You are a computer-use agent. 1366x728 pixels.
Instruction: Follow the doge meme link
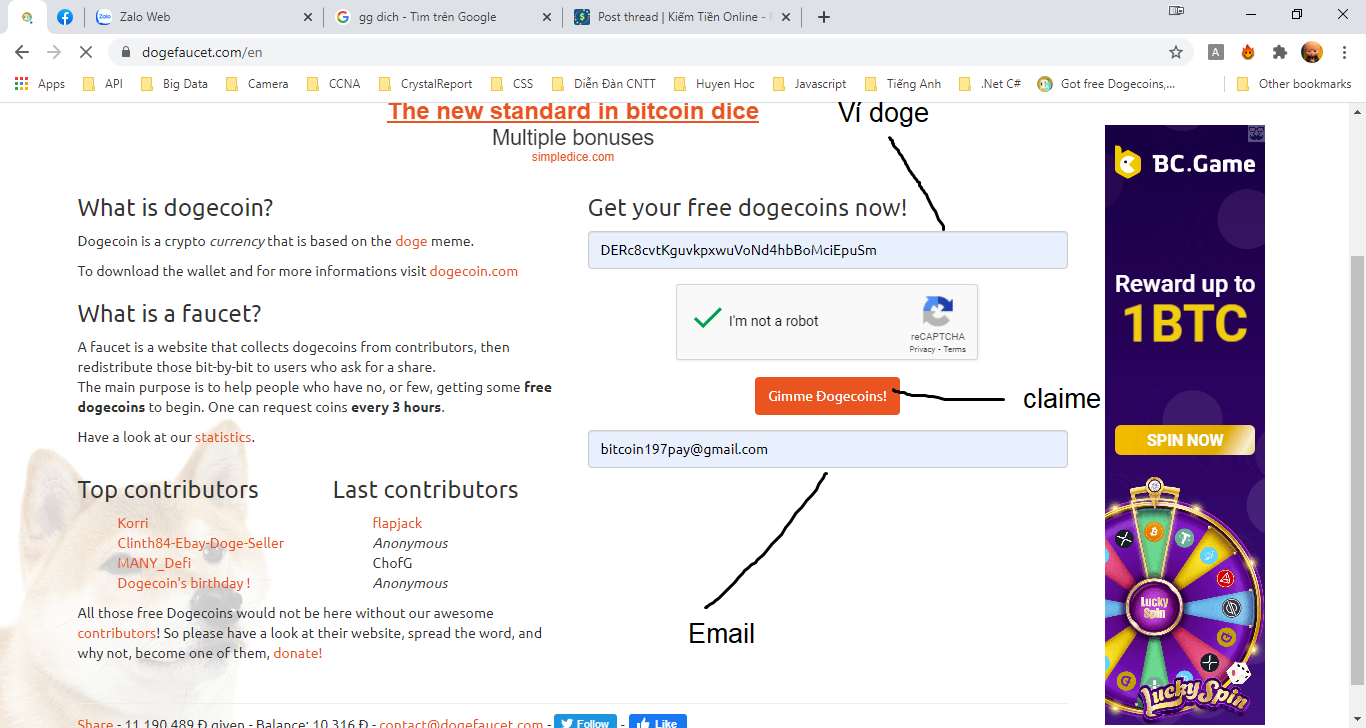point(411,241)
